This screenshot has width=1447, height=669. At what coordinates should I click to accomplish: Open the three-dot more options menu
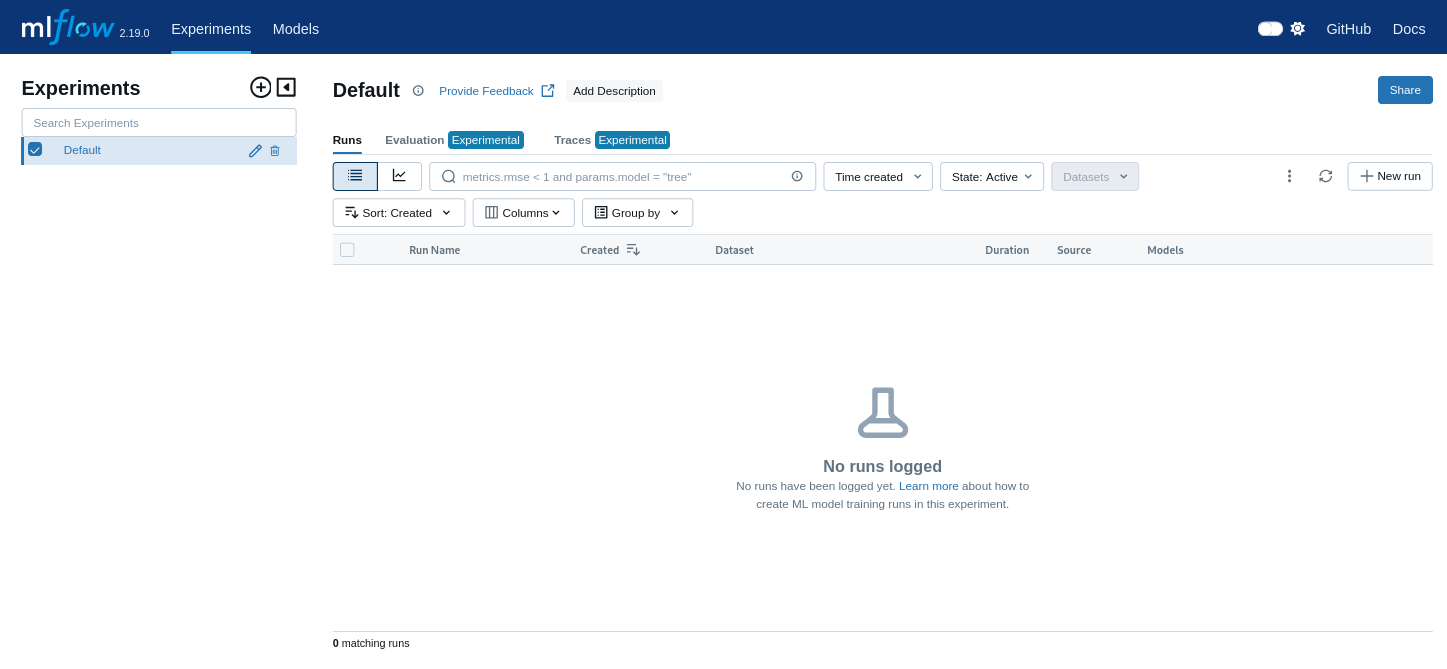(1289, 176)
